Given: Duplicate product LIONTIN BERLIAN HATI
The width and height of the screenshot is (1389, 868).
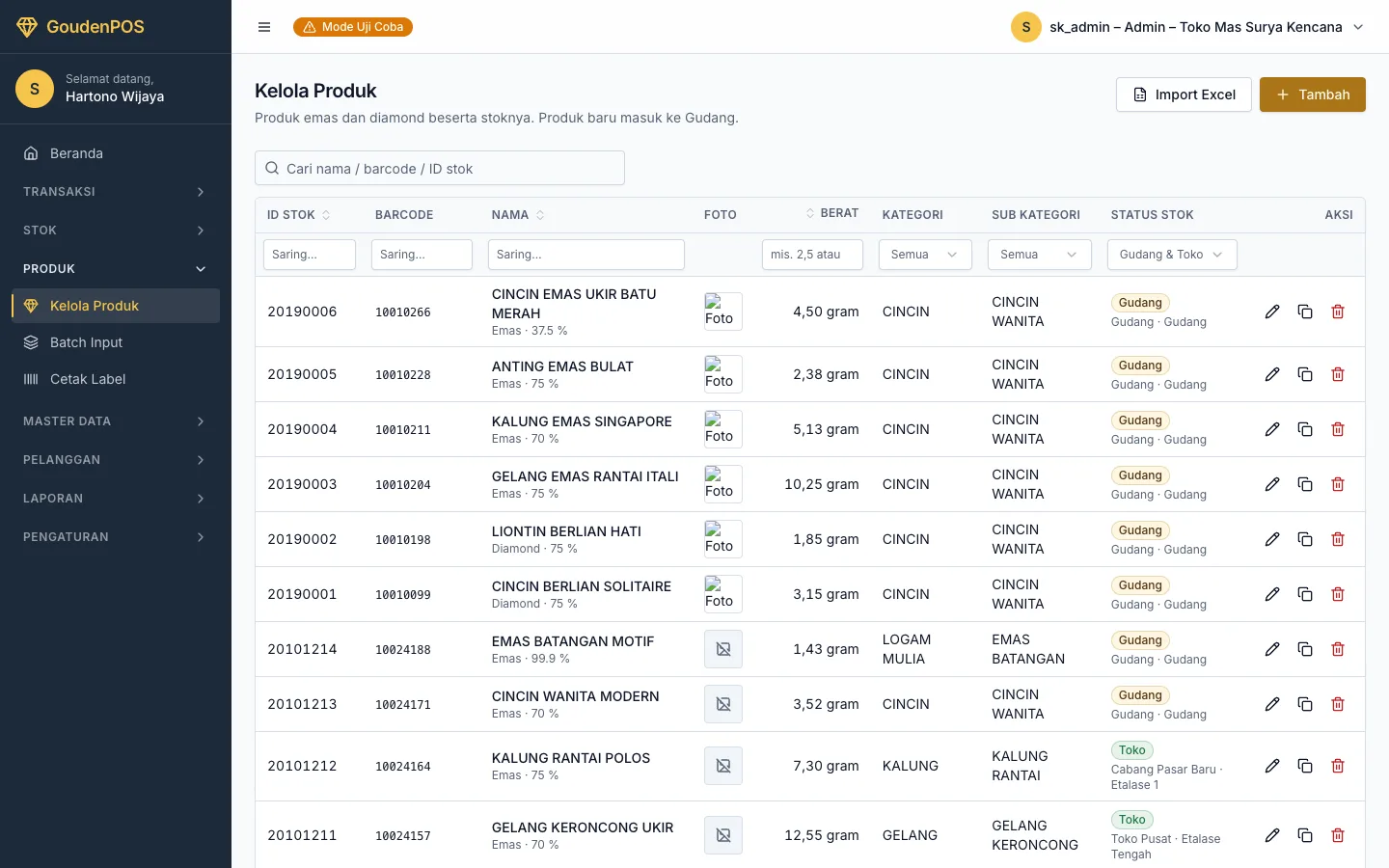Looking at the screenshot, I should (1305, 539).
